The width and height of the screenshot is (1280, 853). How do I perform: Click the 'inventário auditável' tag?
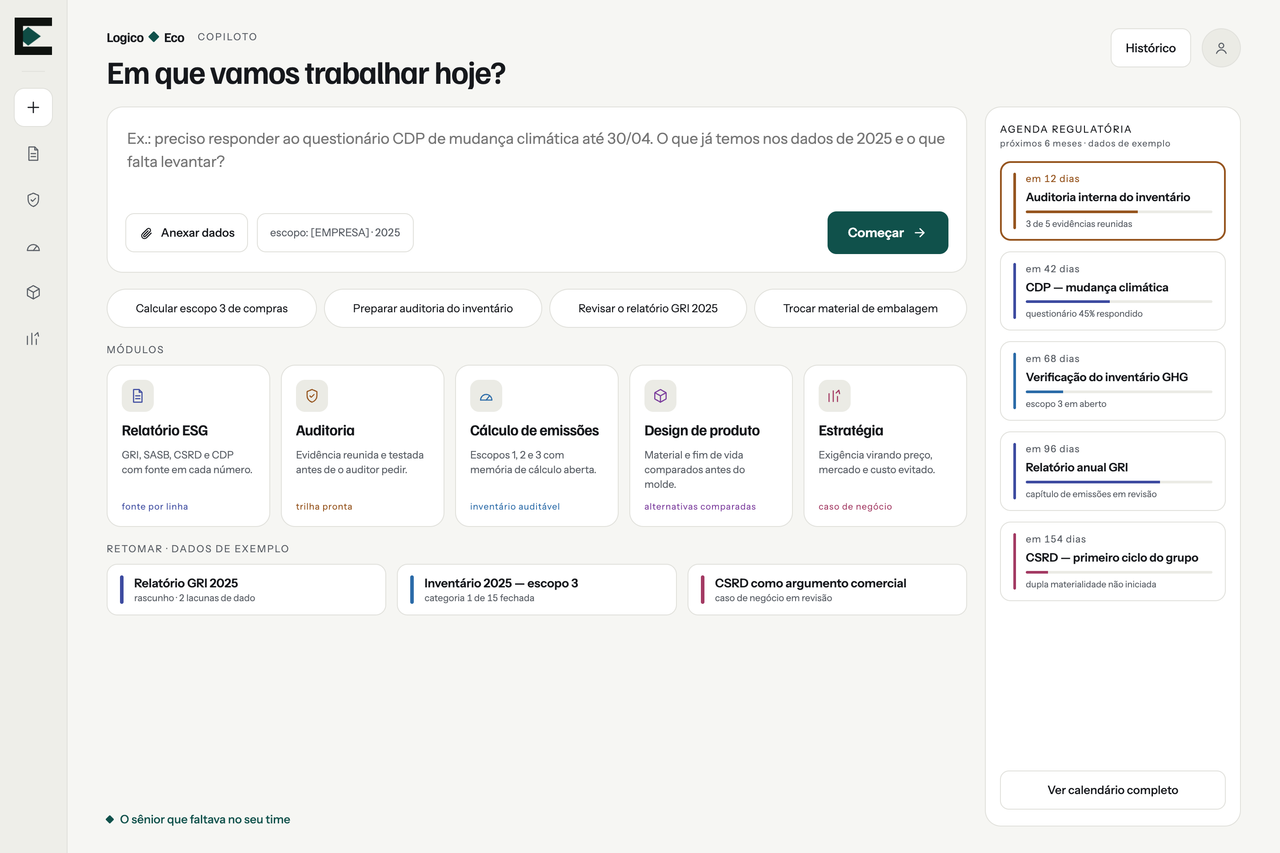point(515,507)
